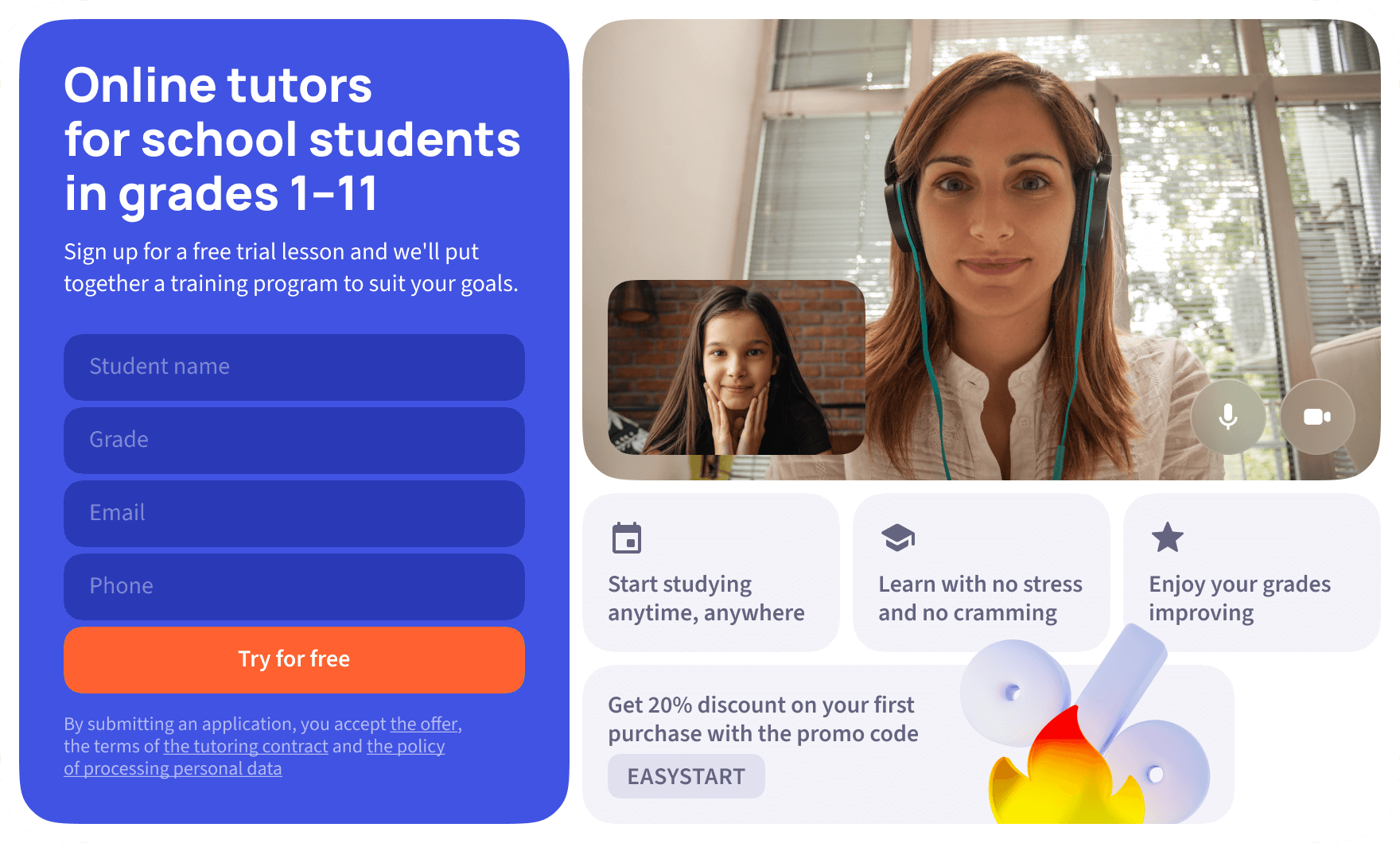1400x843 pixels.
Task: Click the 20% discount promo banner text
Action: pos(763,719)
